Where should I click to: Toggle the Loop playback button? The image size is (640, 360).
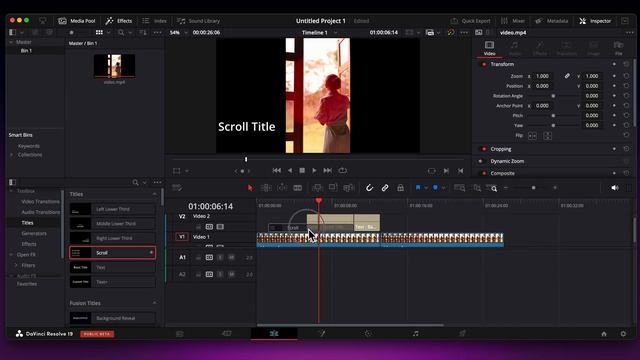point(342,171)
